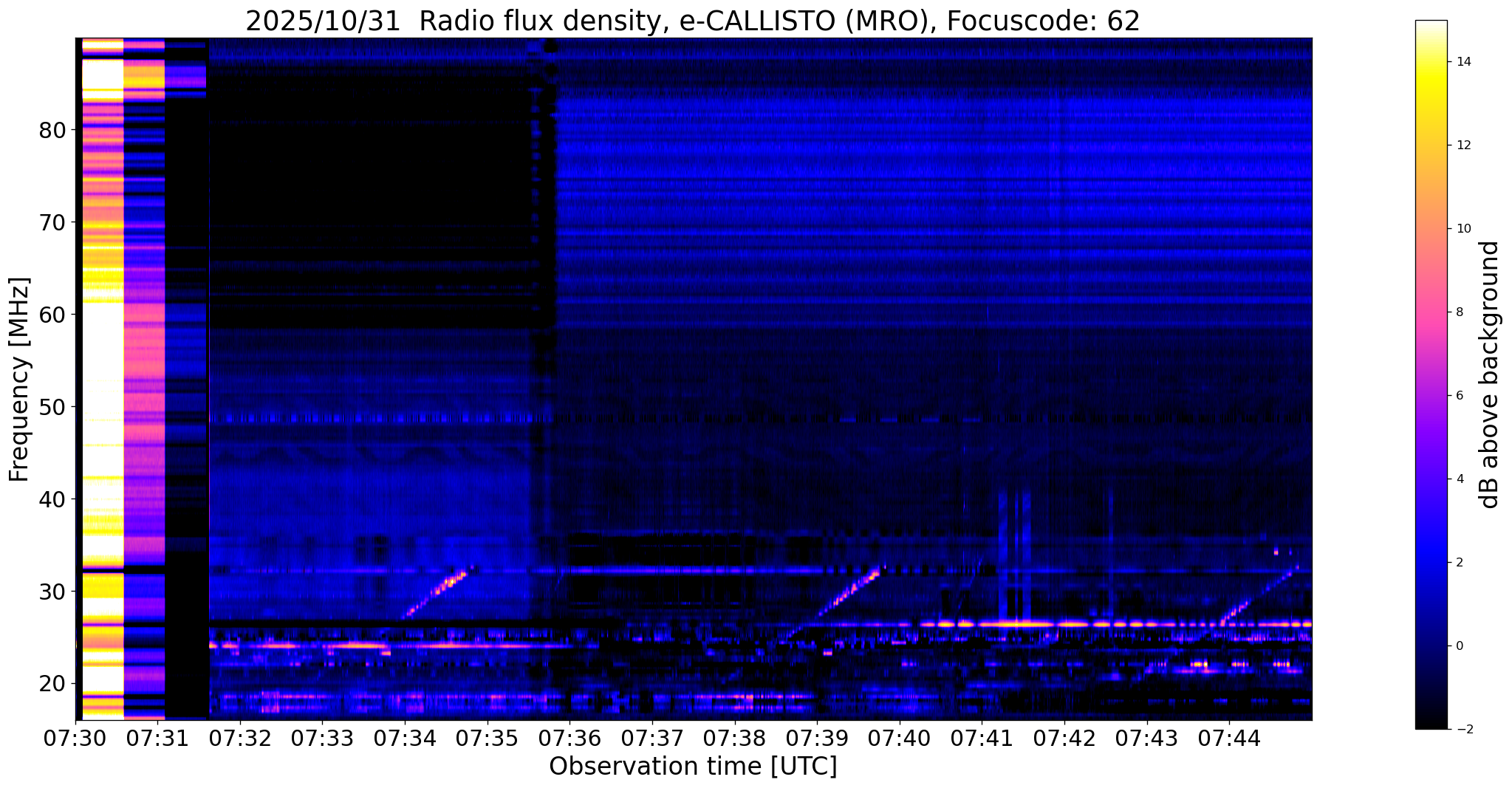Click the 50 MHz frequency tick label
The height and width of the screenshot is (788, 1512).
(52, 407)
